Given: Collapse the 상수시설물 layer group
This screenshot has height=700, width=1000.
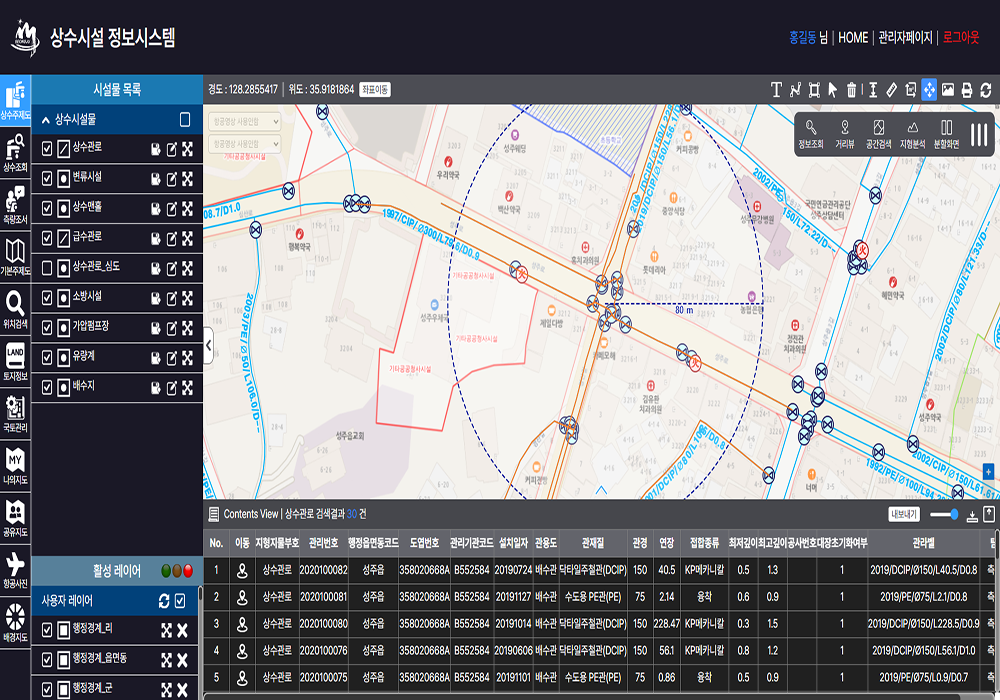Looking at the screenshot, I should 45,120.
